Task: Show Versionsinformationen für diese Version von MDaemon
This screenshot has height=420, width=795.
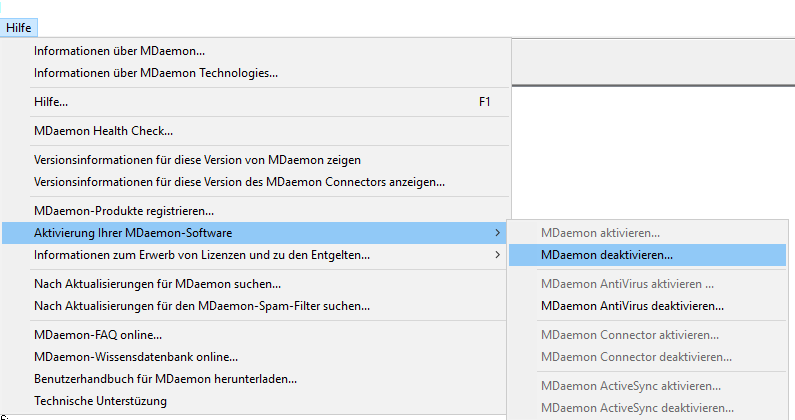Action: click(x=197, y=160)
